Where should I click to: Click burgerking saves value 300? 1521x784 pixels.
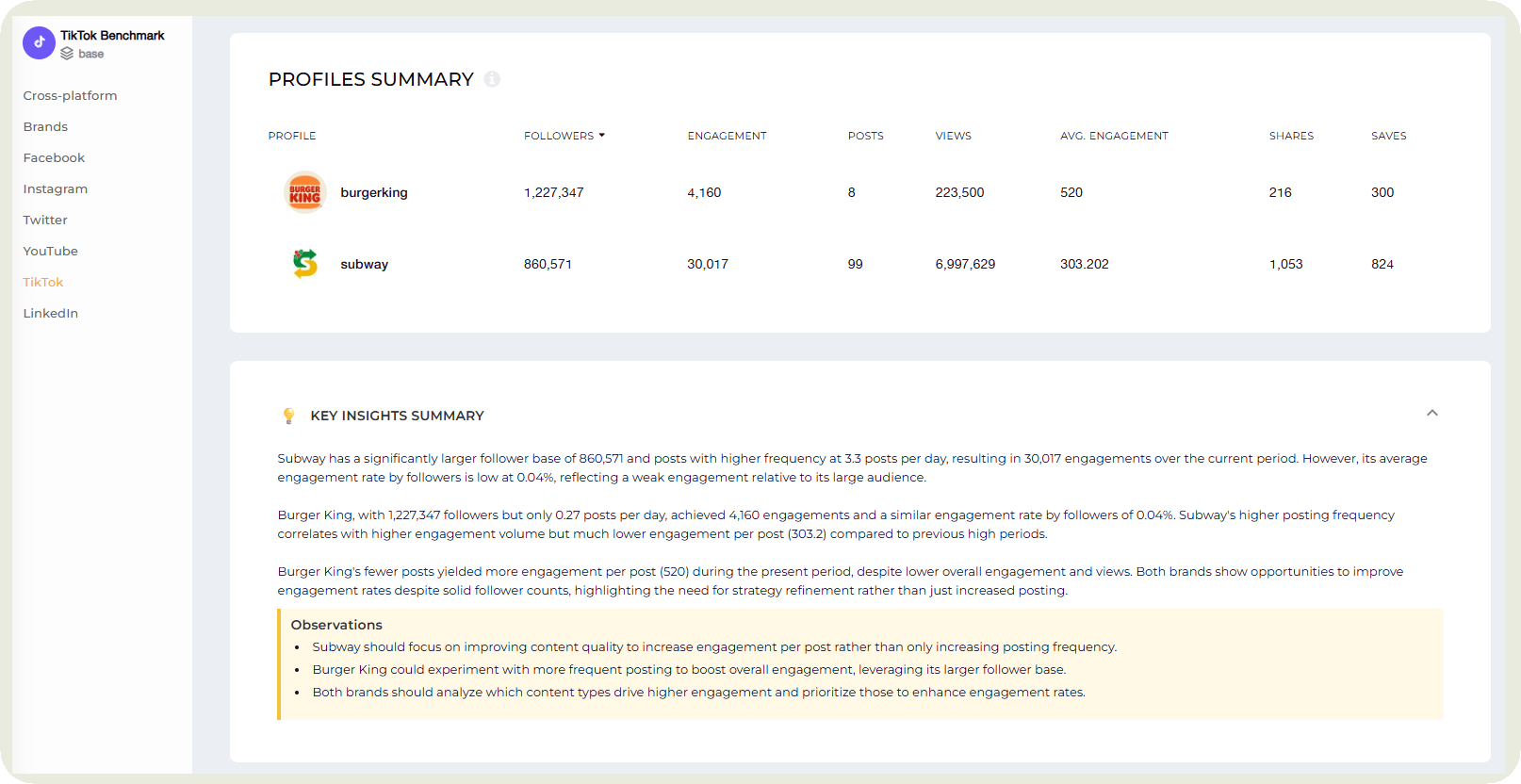1382,192
